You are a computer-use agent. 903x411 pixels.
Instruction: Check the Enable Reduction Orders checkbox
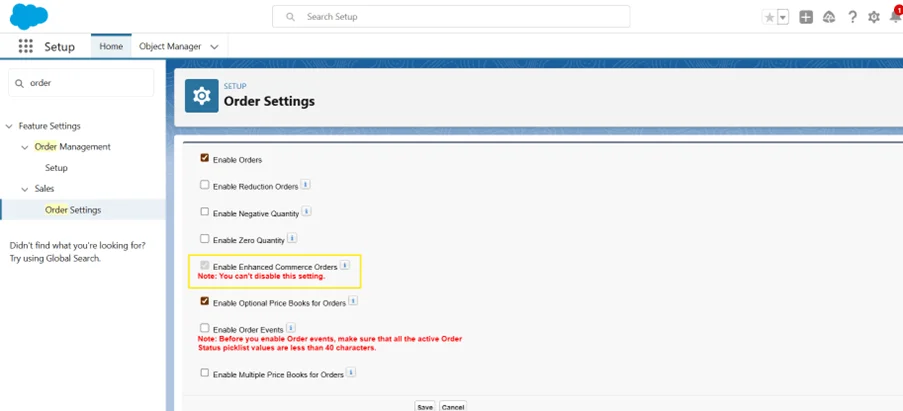tap(204, 185)
